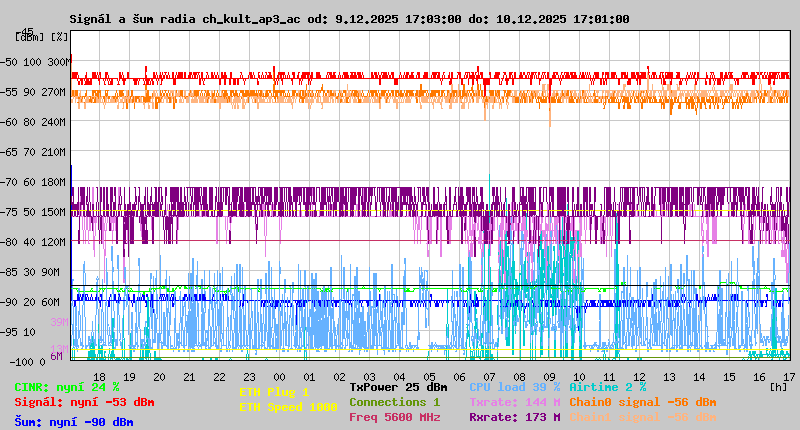The height and width of the screenshot is (430, 800).
Task: Select the Connections 1 legend entry
Action: click(x=394, y=402)
